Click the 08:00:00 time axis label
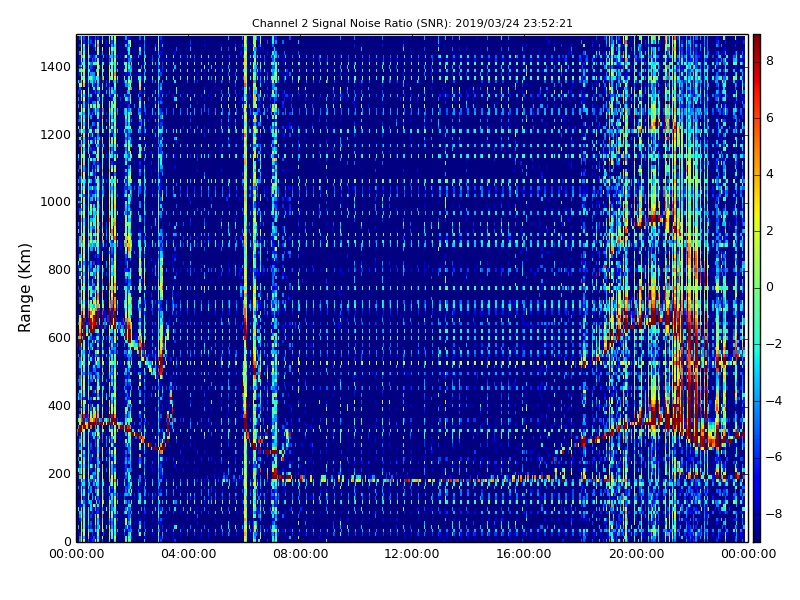Viewport: 800px width, 600px height. (301, 554)
